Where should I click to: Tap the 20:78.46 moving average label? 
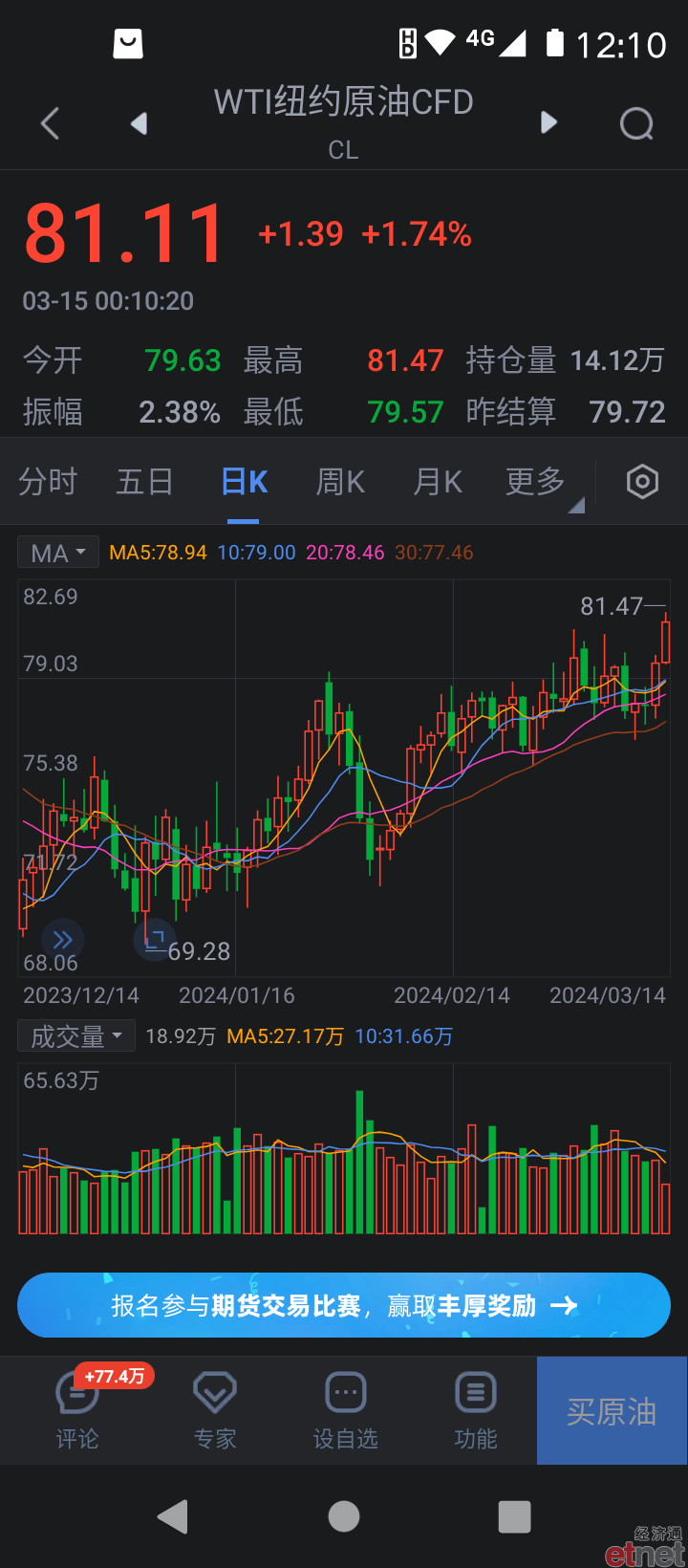click(345, 553)
